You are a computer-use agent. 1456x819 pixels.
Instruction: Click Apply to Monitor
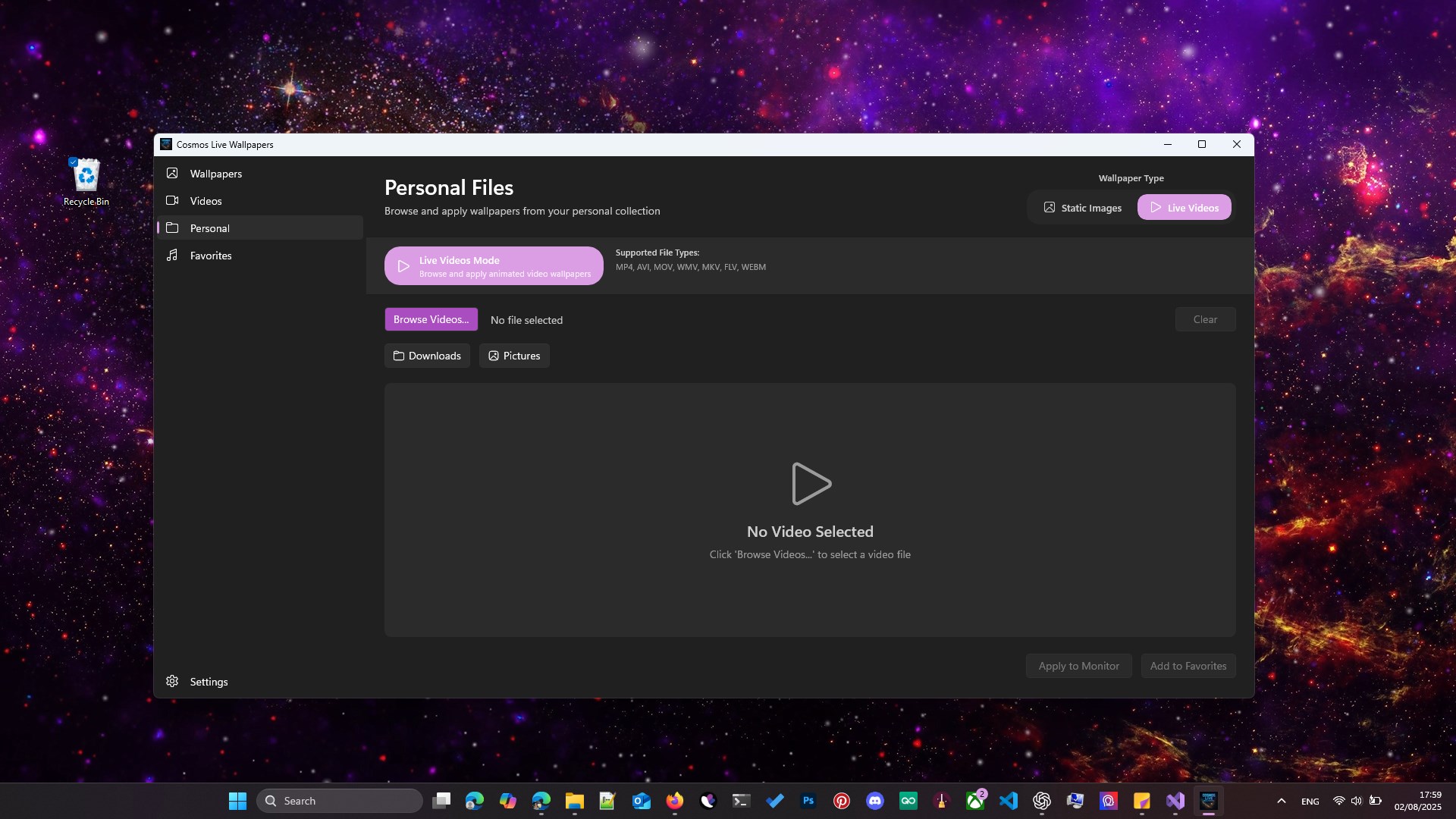pos(1078,666)
